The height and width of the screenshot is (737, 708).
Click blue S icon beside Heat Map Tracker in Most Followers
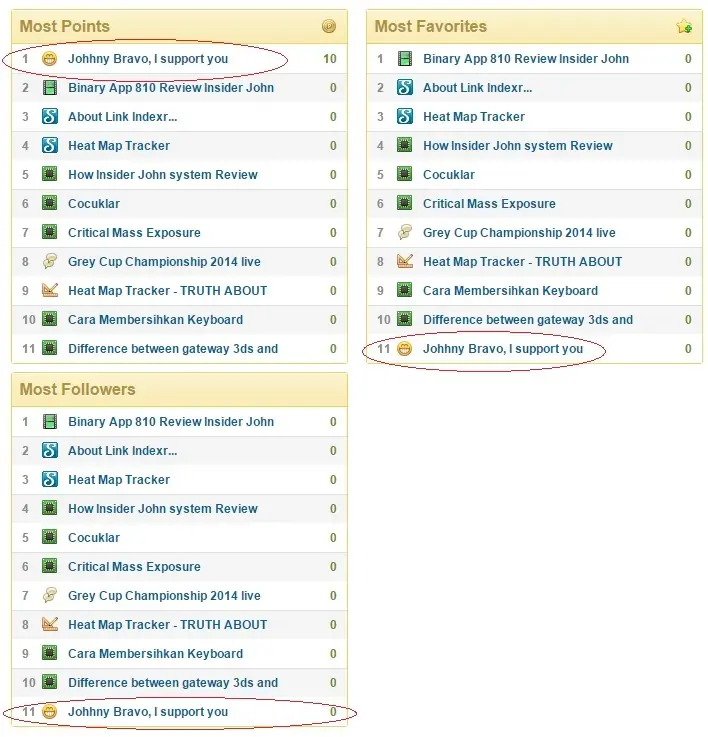[x=49, y=479]
